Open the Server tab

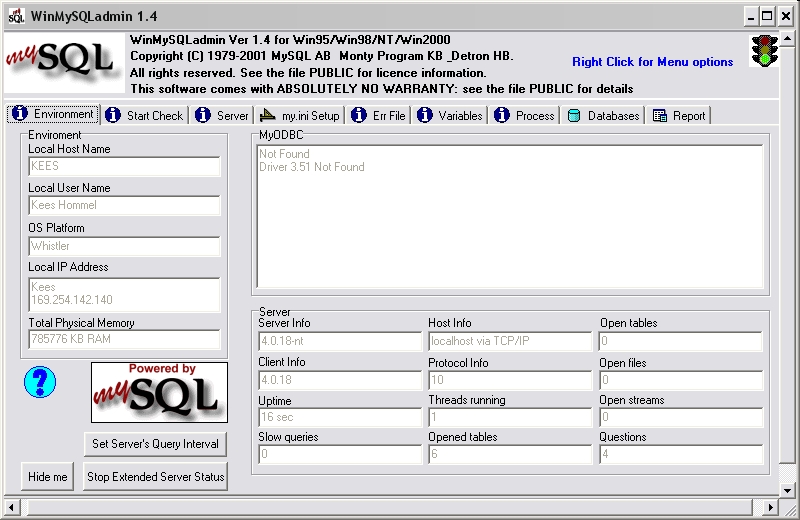pos(222,115)
